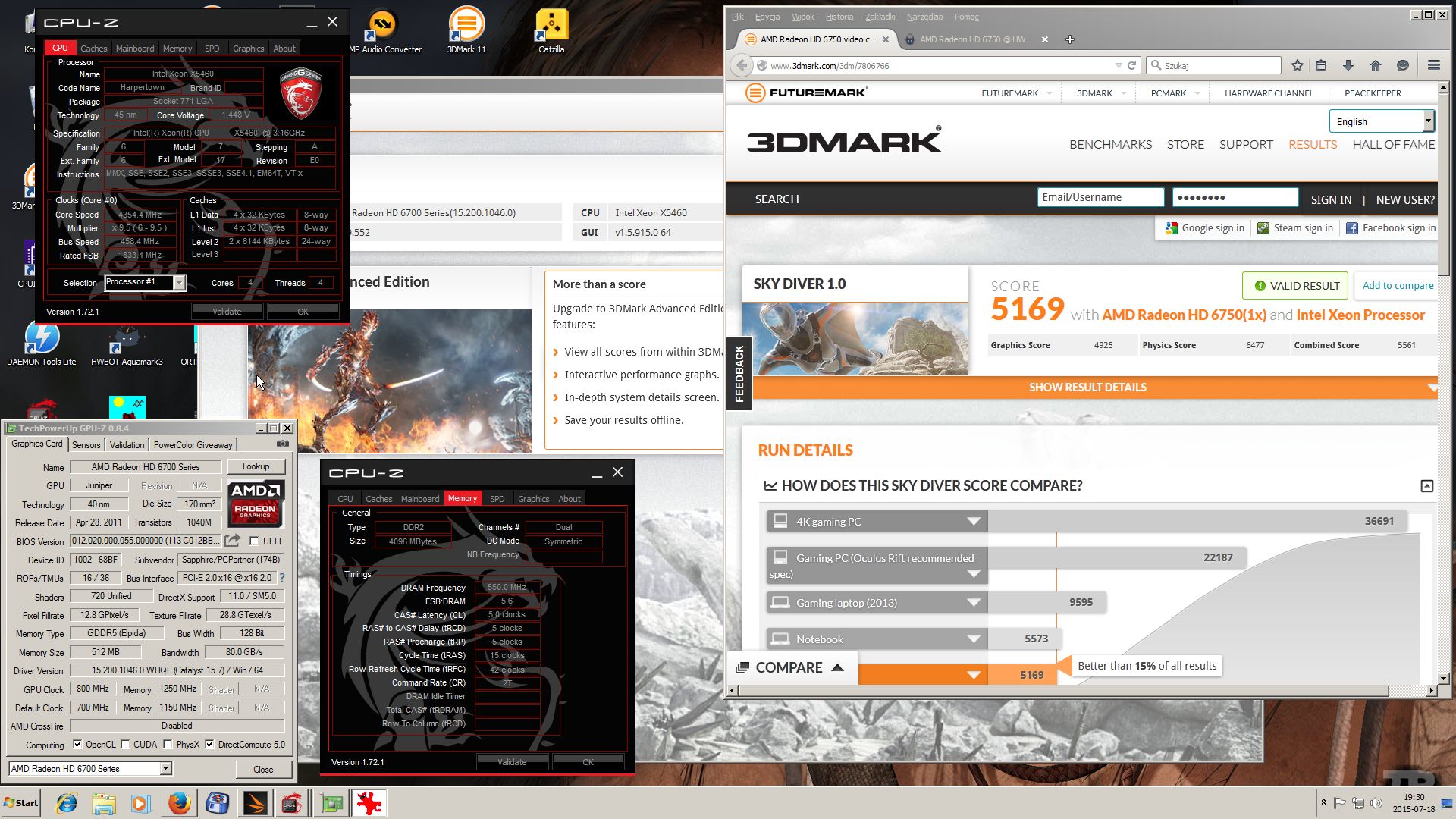Open Narzędzia menu in Firefox

[924, 17]
